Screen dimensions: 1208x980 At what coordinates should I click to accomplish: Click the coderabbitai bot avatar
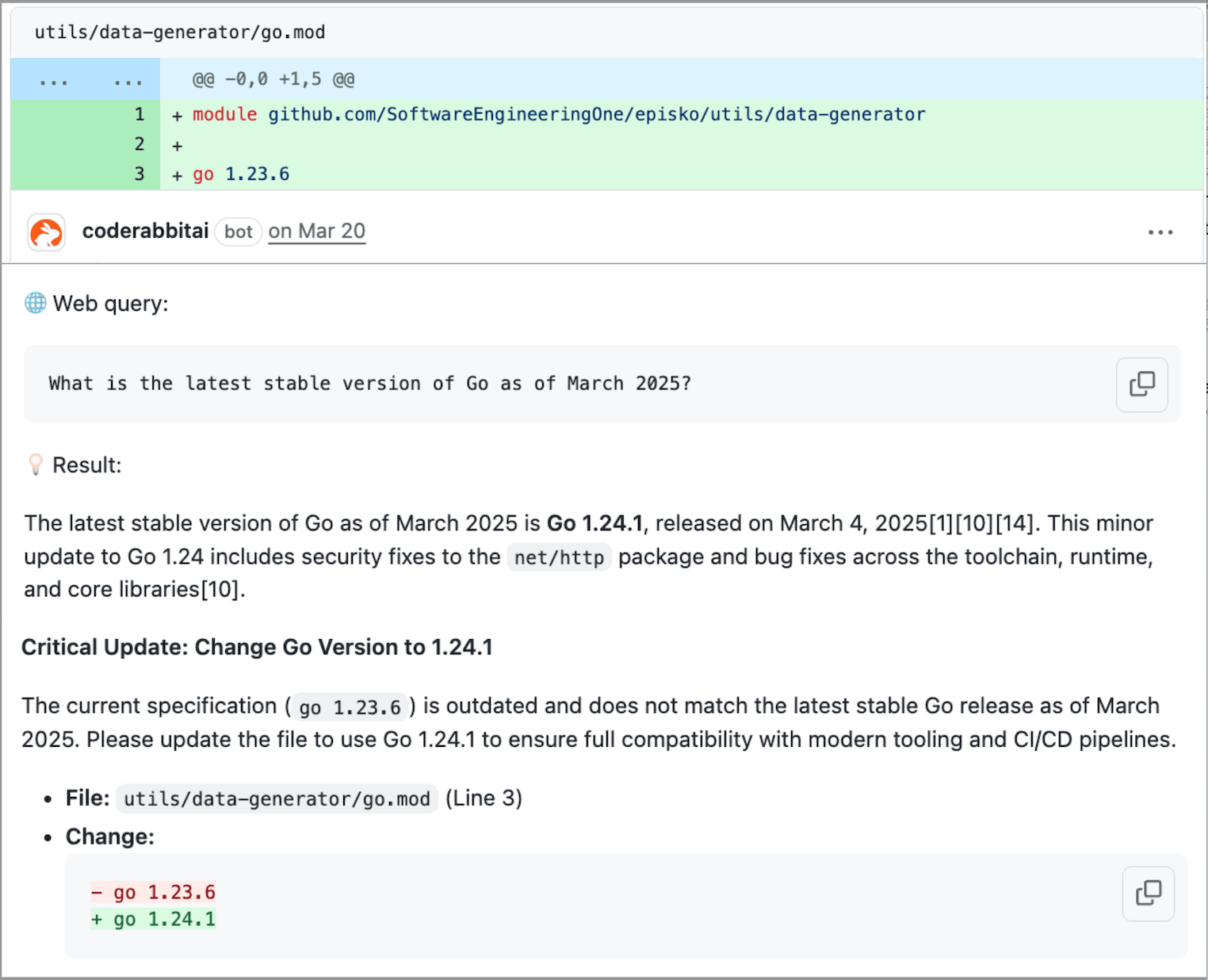click(45, 232)
